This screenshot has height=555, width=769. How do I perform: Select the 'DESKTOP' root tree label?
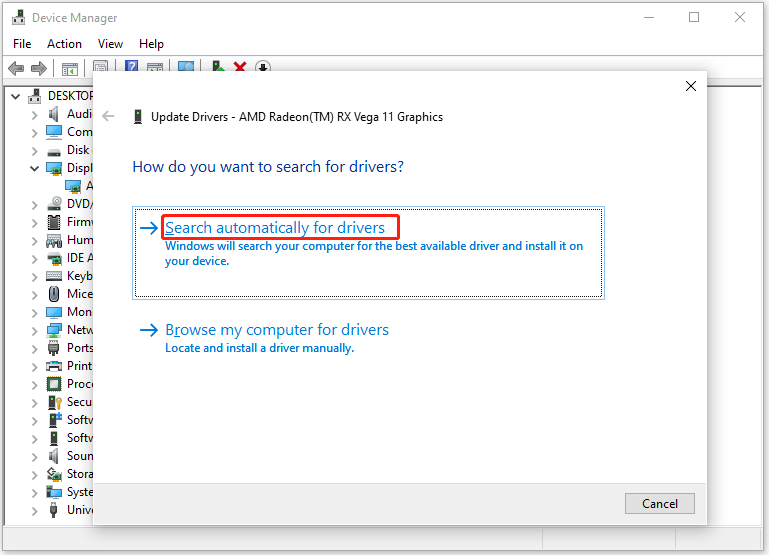click(70, 96)
